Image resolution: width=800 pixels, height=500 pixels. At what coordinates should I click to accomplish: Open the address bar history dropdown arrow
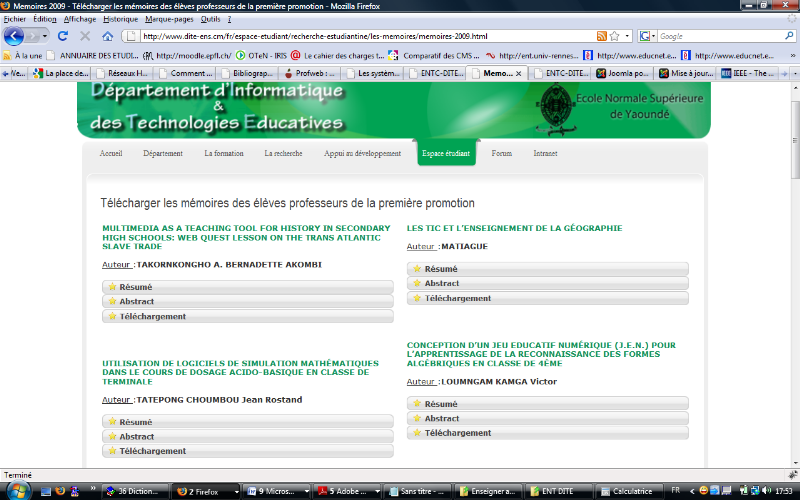point(627,36)
